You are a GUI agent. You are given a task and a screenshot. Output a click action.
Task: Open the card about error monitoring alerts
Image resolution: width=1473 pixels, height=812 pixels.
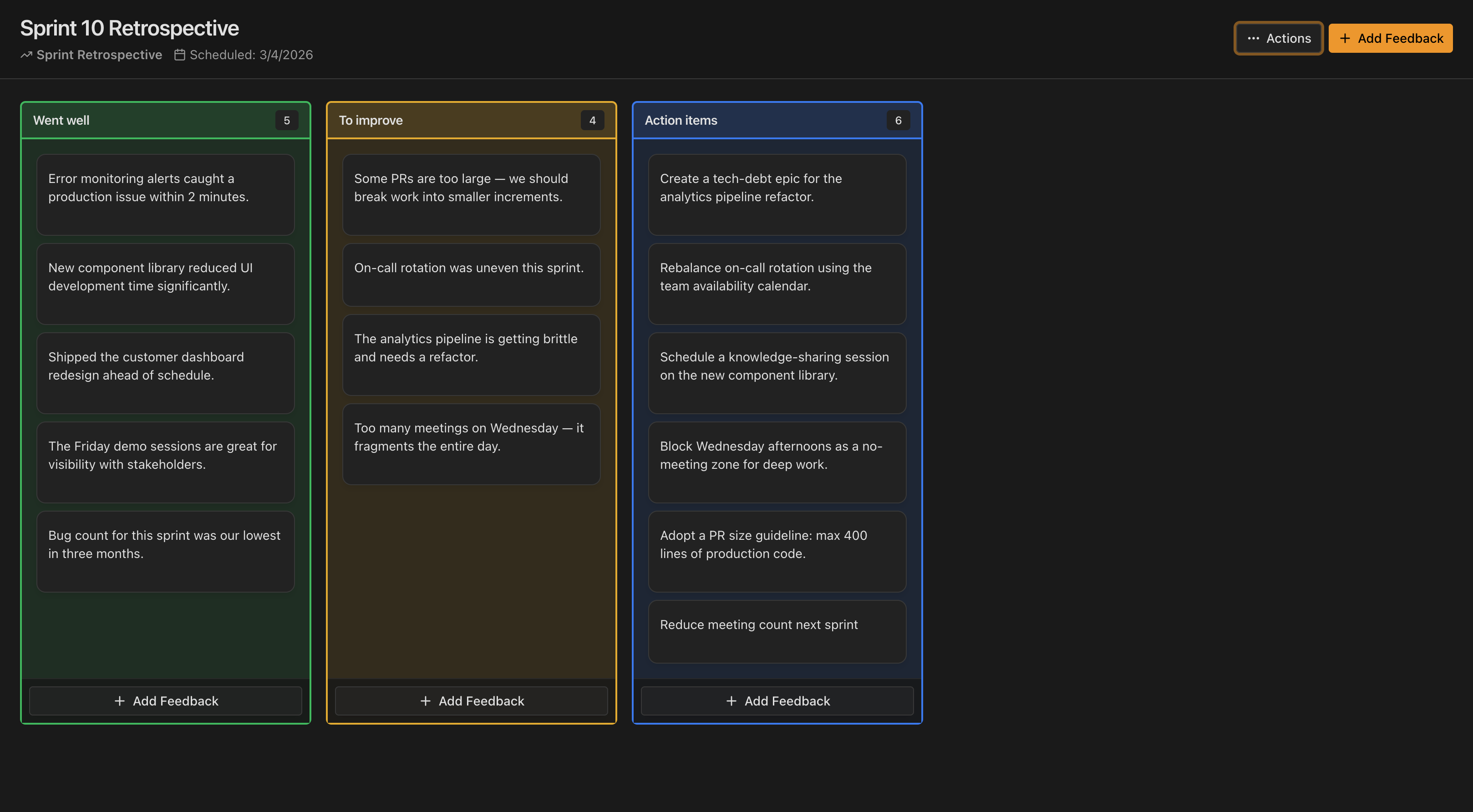(165, 195)
